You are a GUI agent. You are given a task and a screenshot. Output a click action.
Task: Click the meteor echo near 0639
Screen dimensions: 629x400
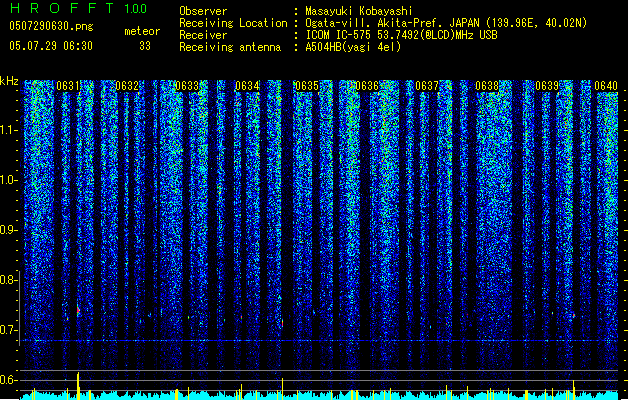(574, 316)
